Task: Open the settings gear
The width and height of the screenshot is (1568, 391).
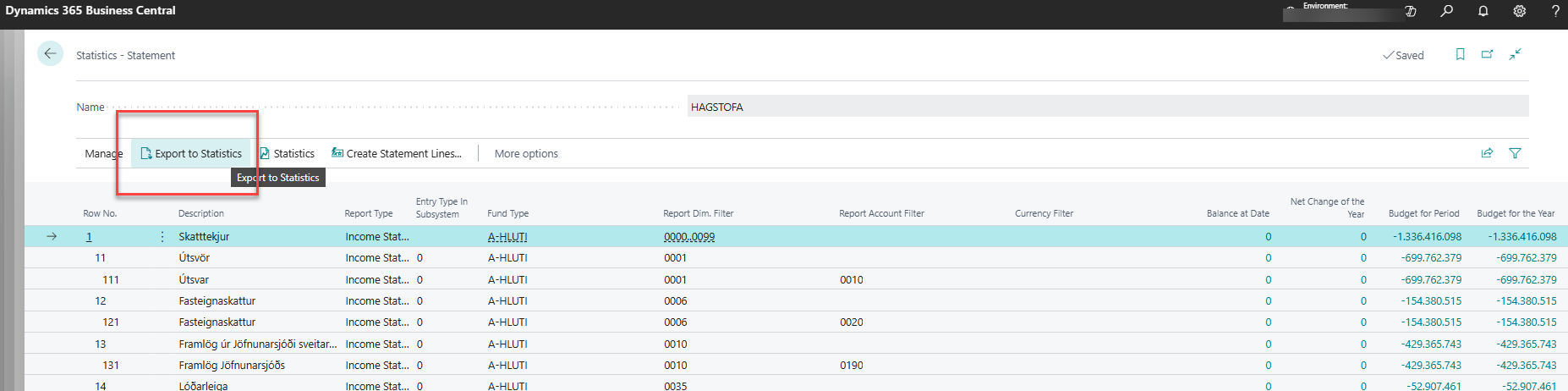Action: (x=1520, y=11)
